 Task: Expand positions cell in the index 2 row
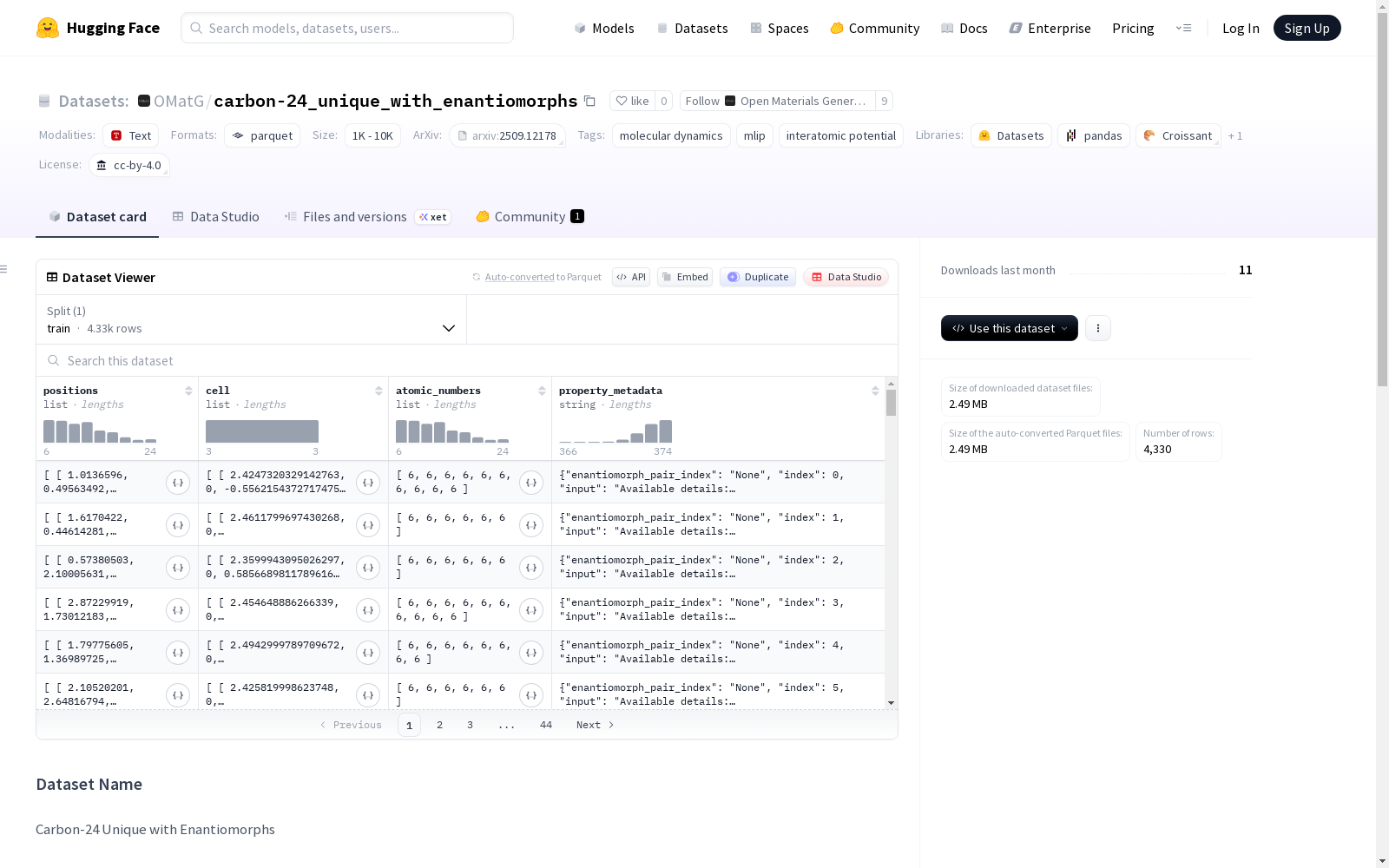(x=178, y=568)
